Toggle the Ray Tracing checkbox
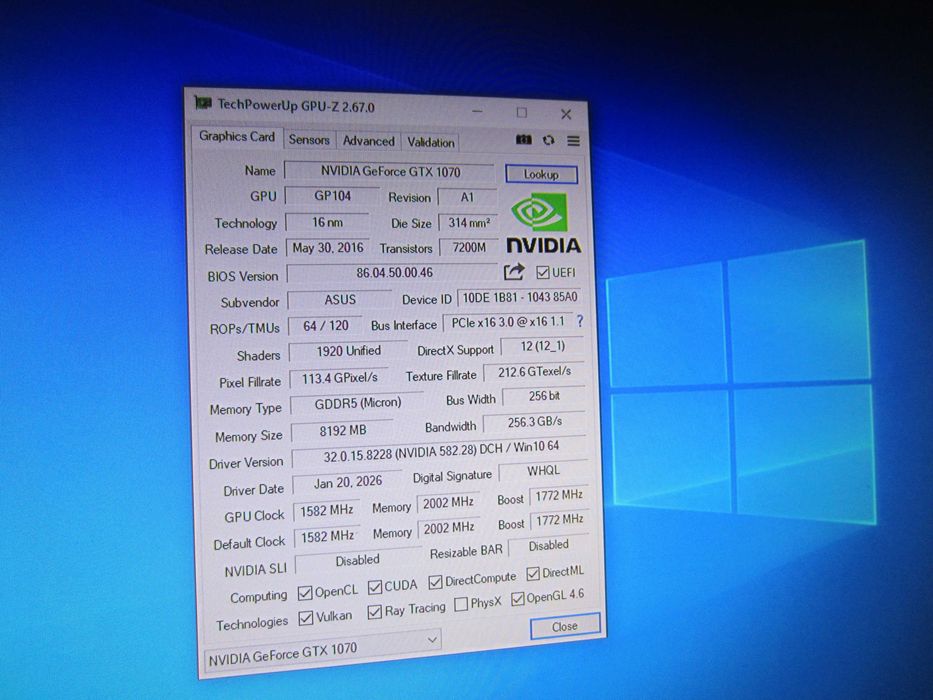 [375, 611]
